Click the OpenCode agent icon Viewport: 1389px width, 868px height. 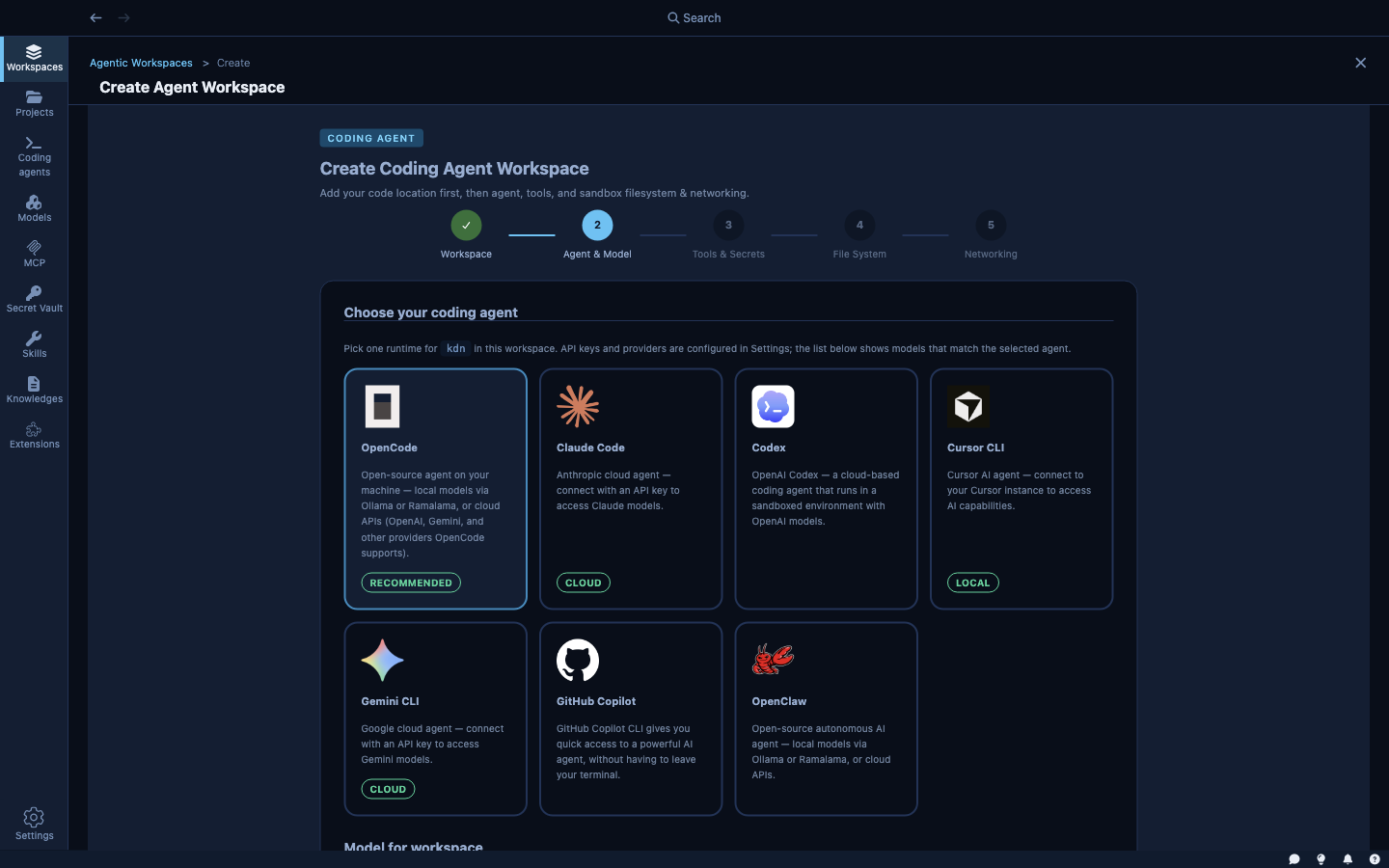(x=382, y=407)
